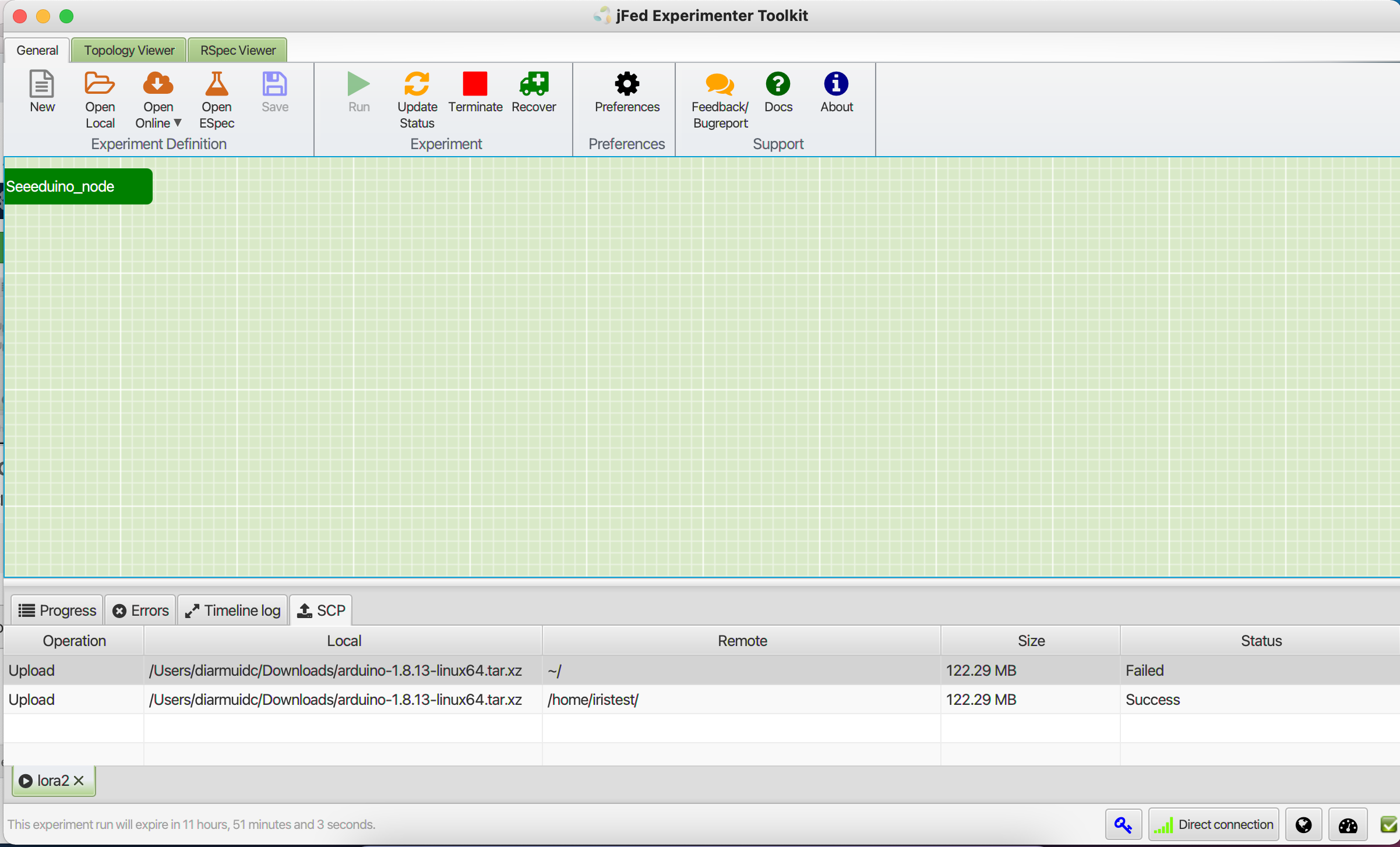
Task: Switch to Topology Viewer tab
Action: [x=129, y=50]
